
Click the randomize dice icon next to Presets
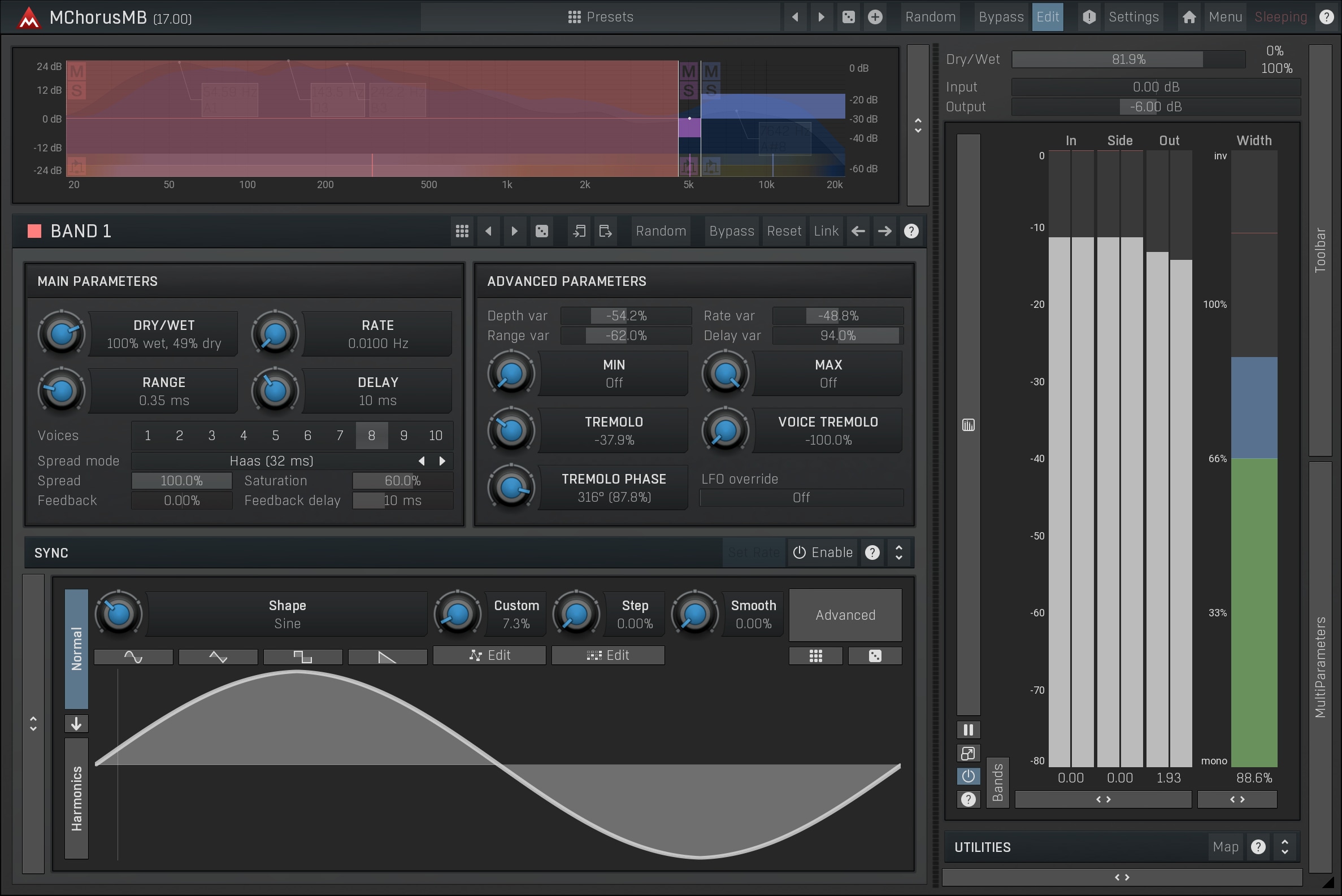(x=848, y=17)
